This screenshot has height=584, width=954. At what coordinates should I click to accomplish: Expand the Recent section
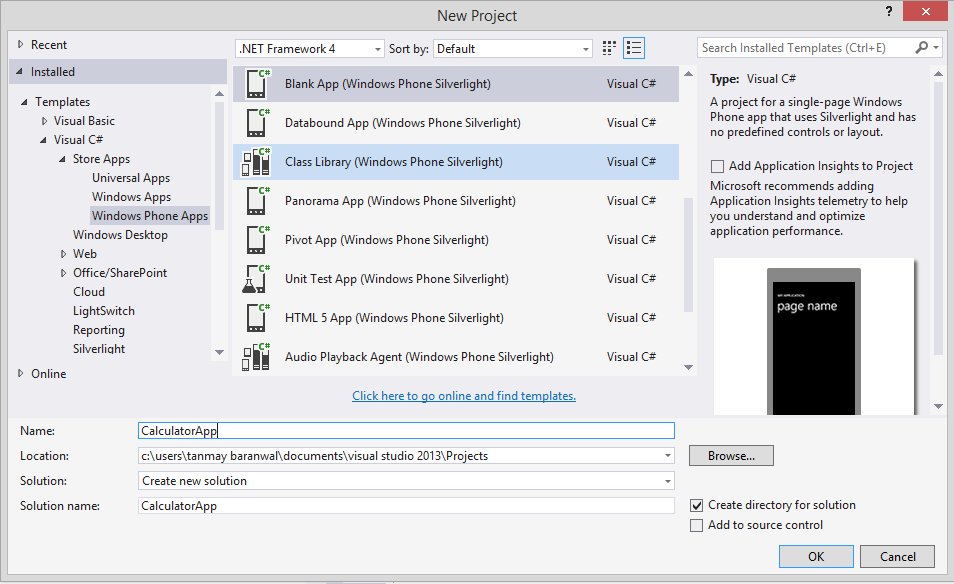click(x=21, y=44)
